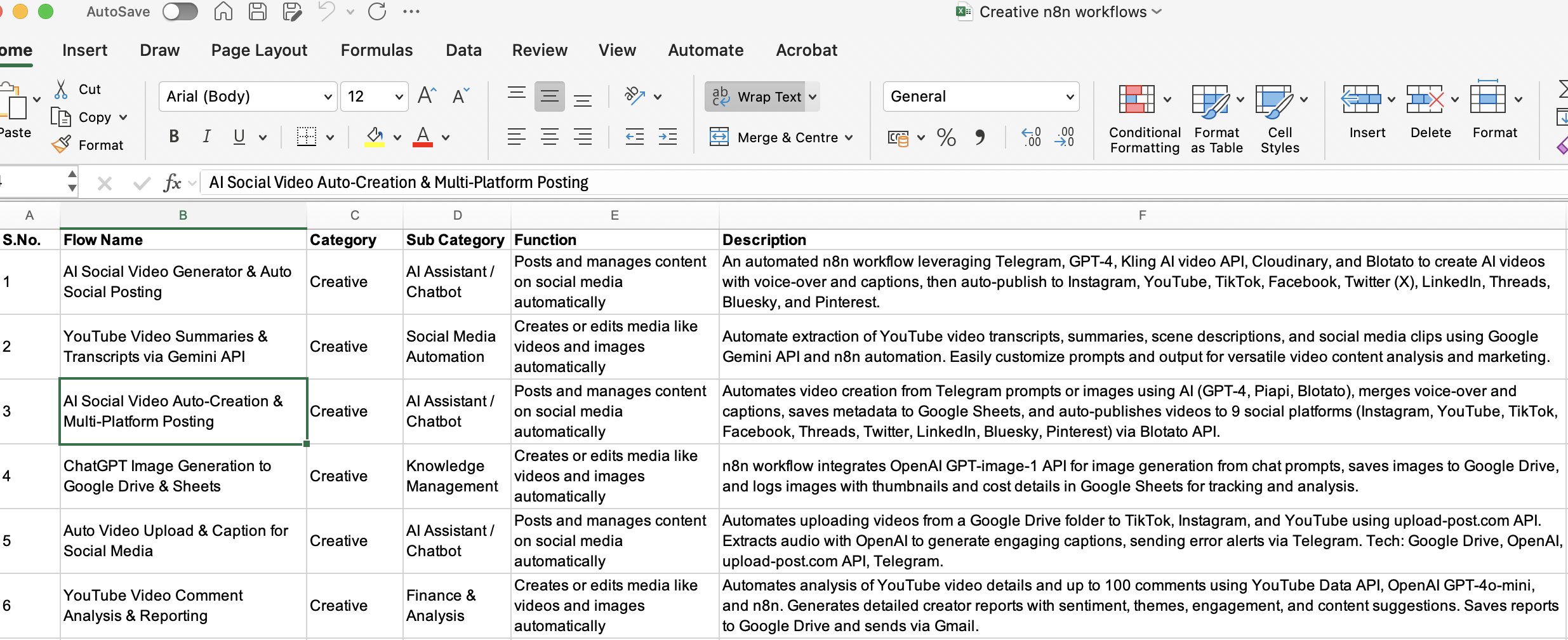Screen dimensions: 1568x640
Task: Increase decimal places
Action: pos(1031,137)
